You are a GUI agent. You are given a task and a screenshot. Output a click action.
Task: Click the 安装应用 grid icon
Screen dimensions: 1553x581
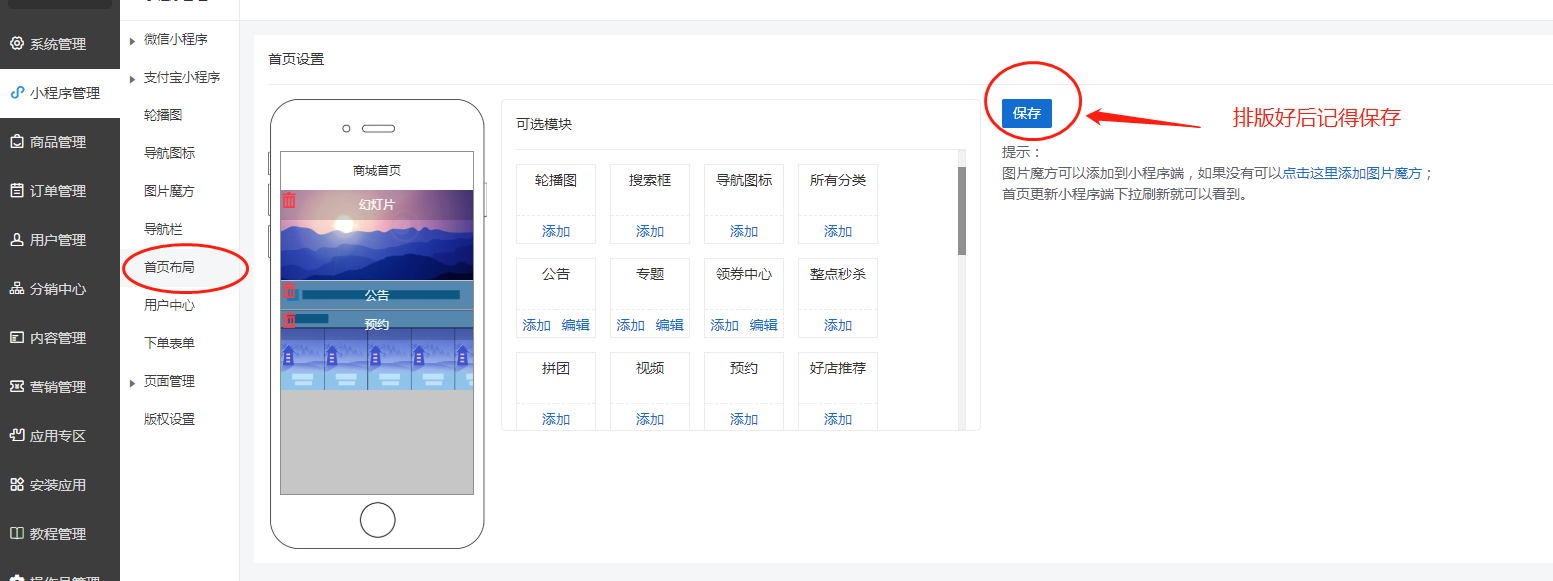pos(16,485)
